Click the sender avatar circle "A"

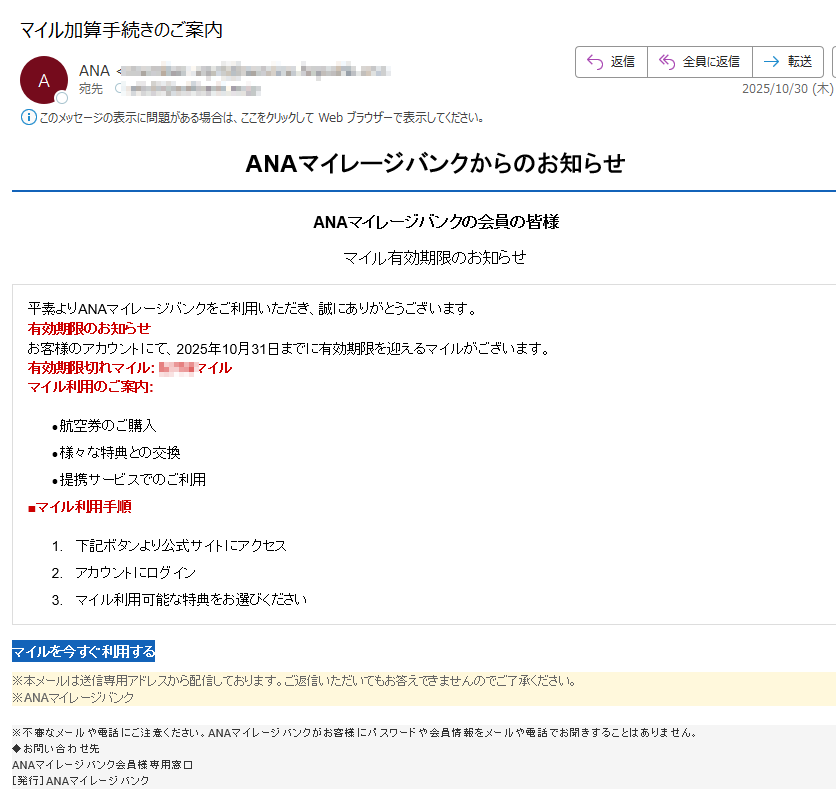click(43, 80)
